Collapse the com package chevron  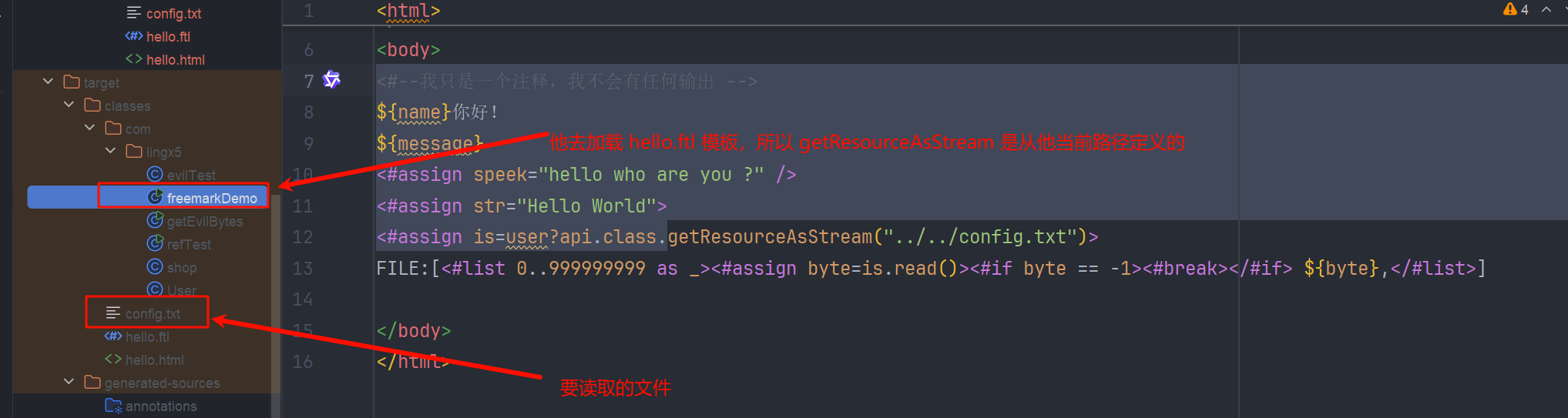(x=89, y=128)
